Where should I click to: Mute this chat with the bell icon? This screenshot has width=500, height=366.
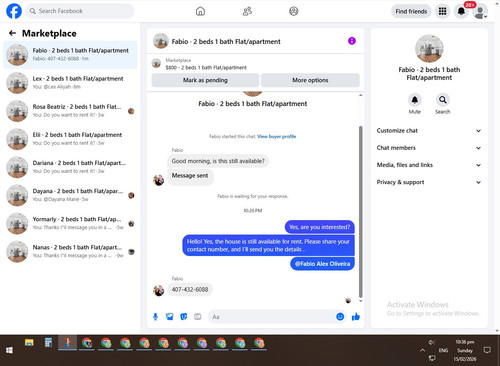click(415, 100)
